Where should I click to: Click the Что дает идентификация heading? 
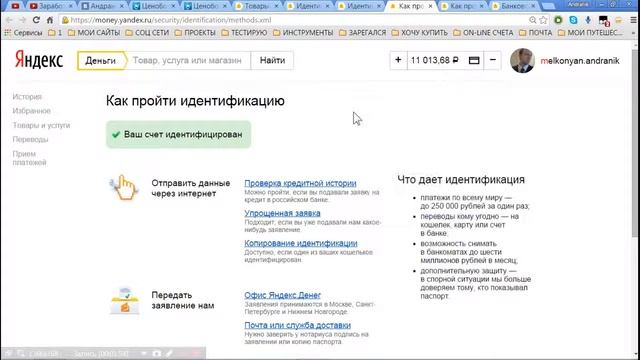pyautogui.click(x=461, y=180)
